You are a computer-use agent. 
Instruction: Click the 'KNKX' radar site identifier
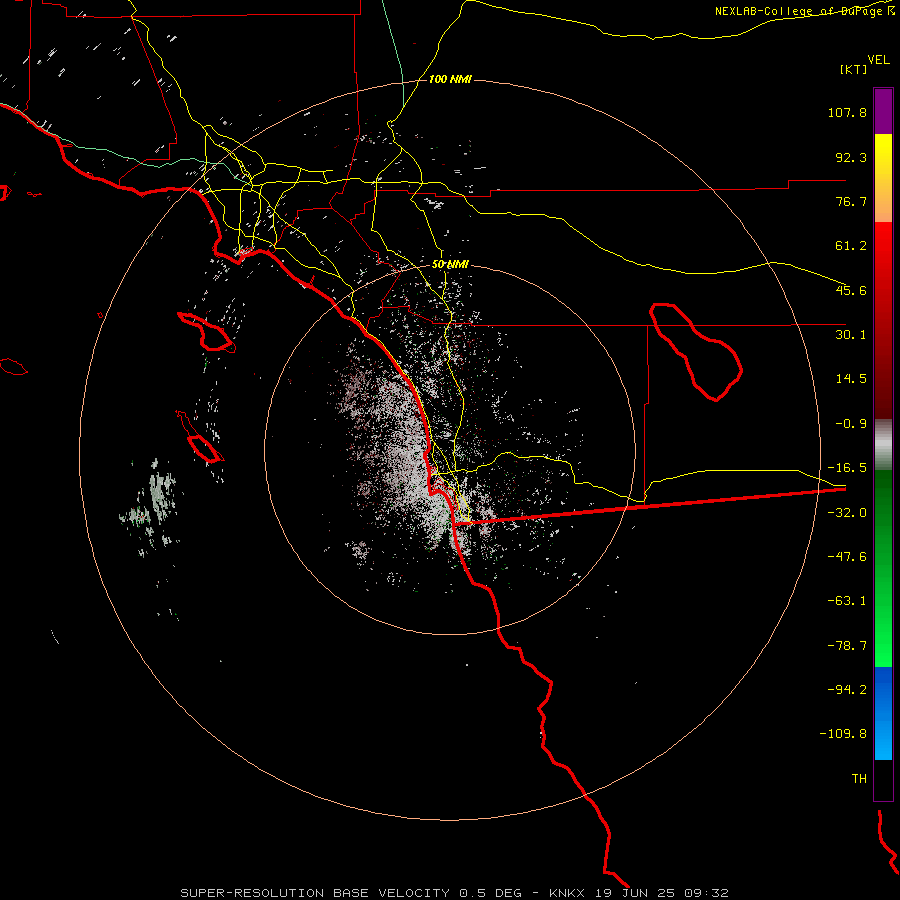567,893
